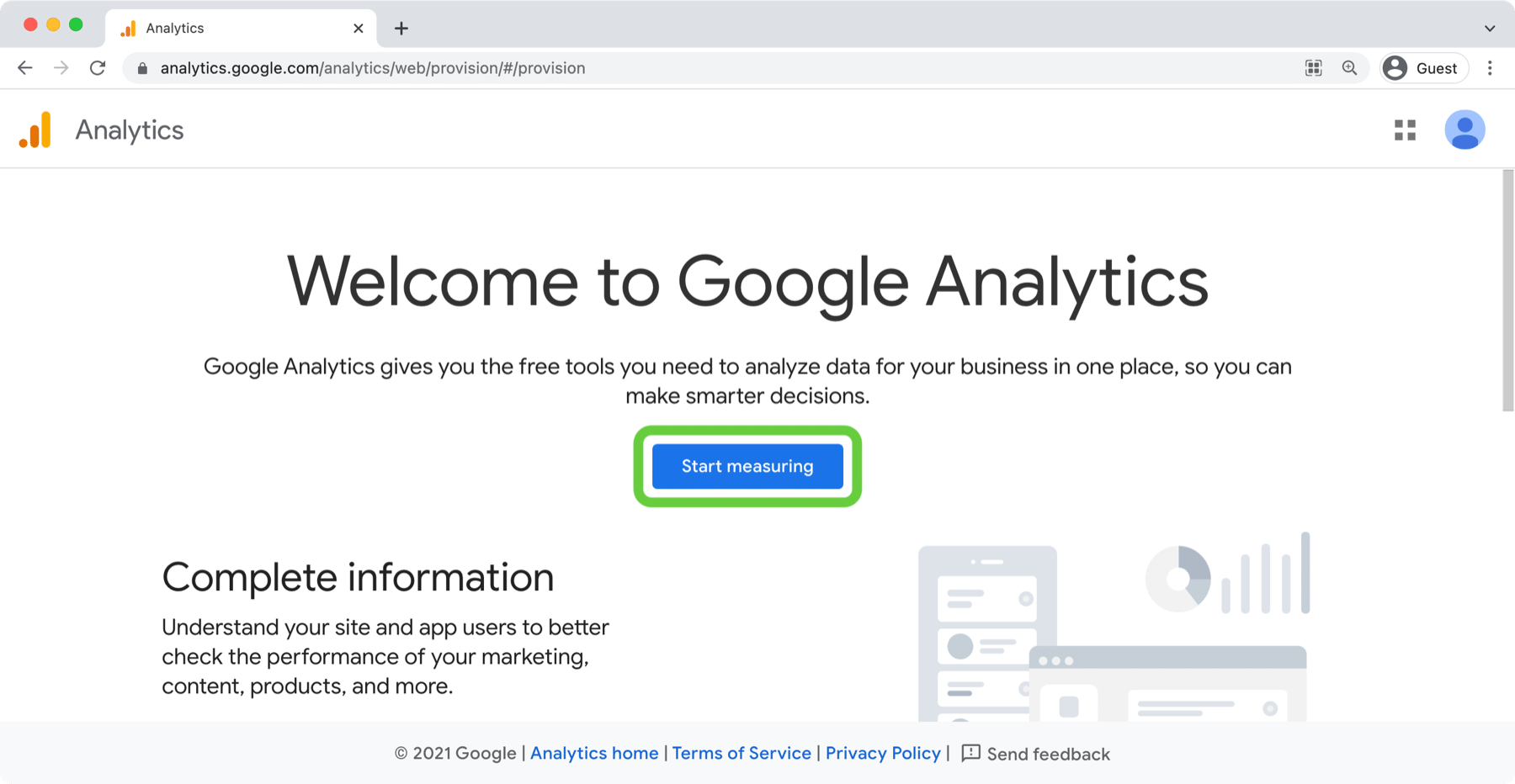Expand the tab search chevron

pos(1490,29)
